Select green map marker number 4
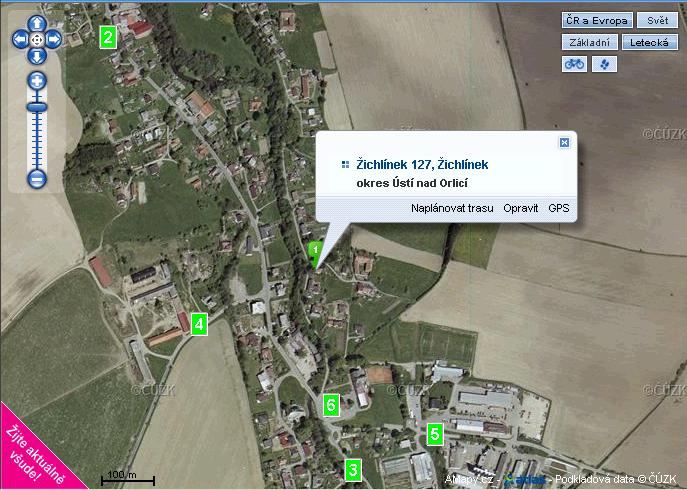The image size is (687, 490). [x=199, y=324]
